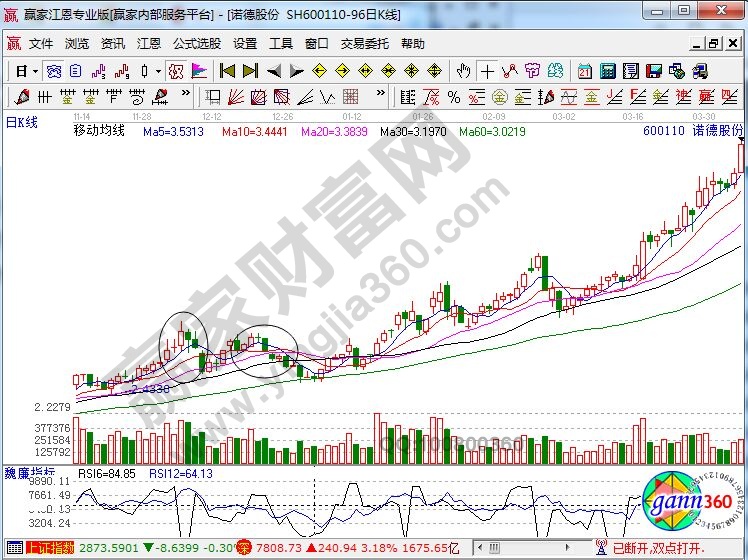Open the 日 period dropdown arrow
The image size is (748, 560).
click(35, 71)
